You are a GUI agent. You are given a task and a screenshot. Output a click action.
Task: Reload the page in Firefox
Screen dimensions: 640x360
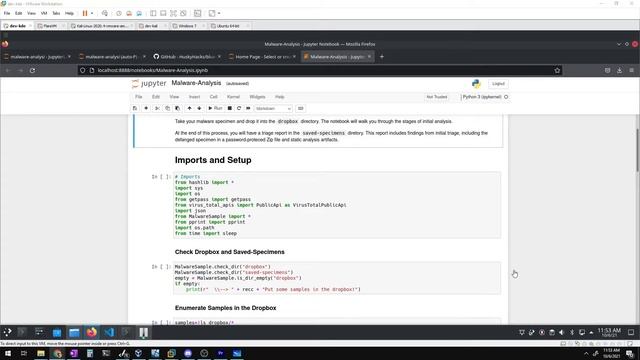(32, 71)
